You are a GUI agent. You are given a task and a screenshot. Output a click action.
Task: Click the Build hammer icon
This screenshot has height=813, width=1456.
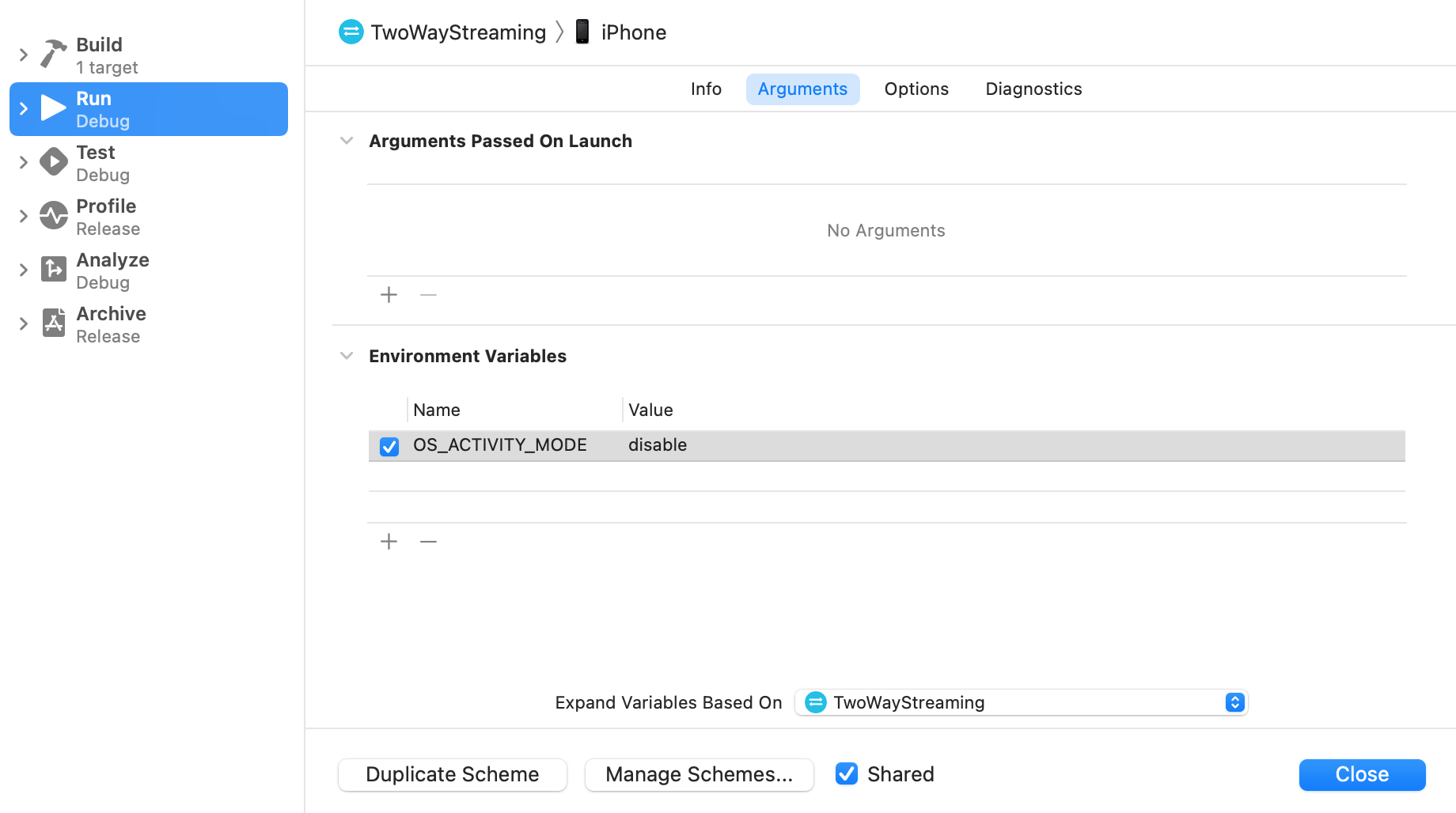click(x=53, y=55)
